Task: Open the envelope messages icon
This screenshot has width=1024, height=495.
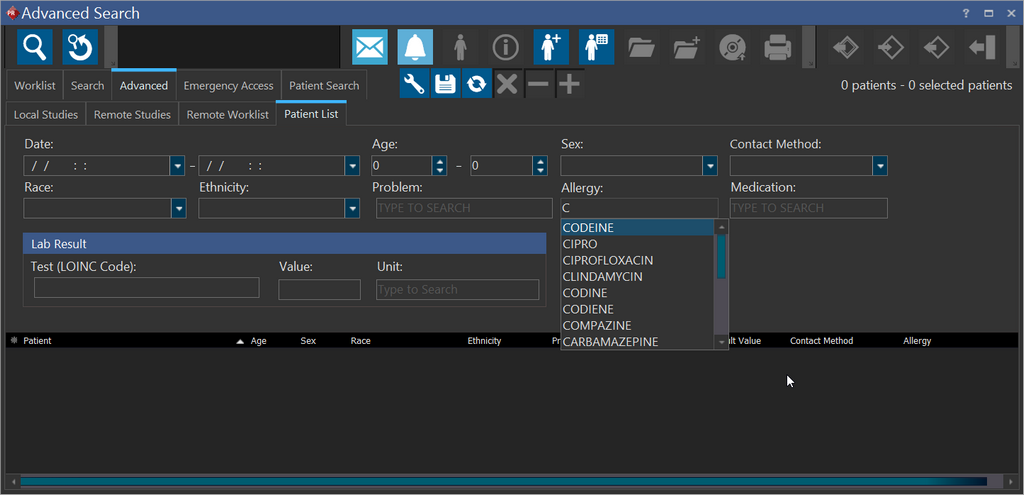Action: 370,47
